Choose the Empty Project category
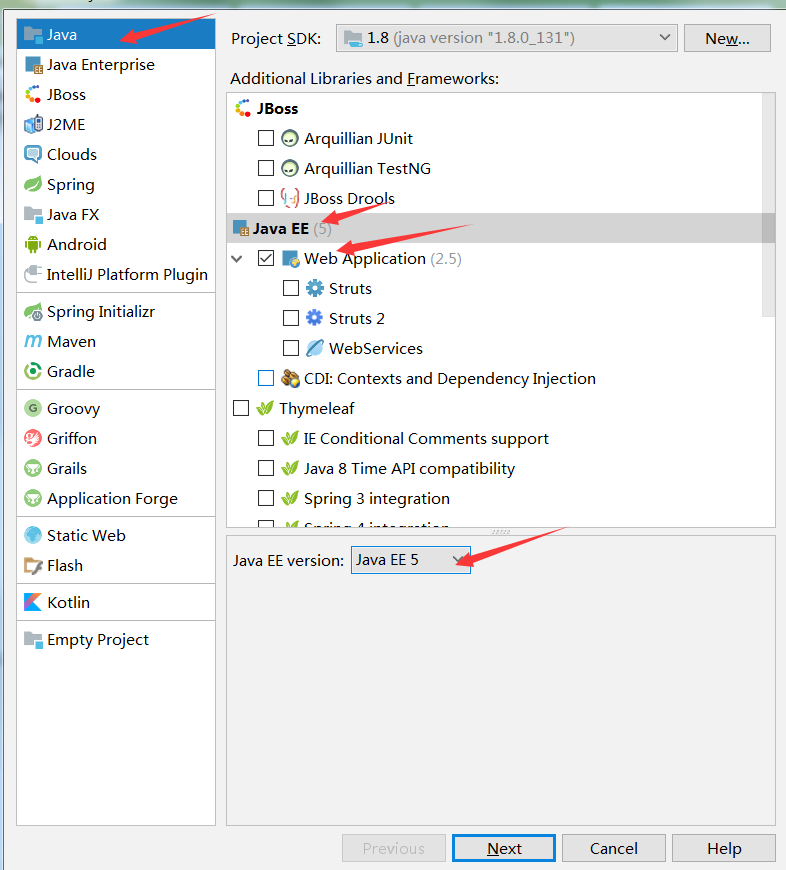The image size is (786, 870). pos(97,640)
